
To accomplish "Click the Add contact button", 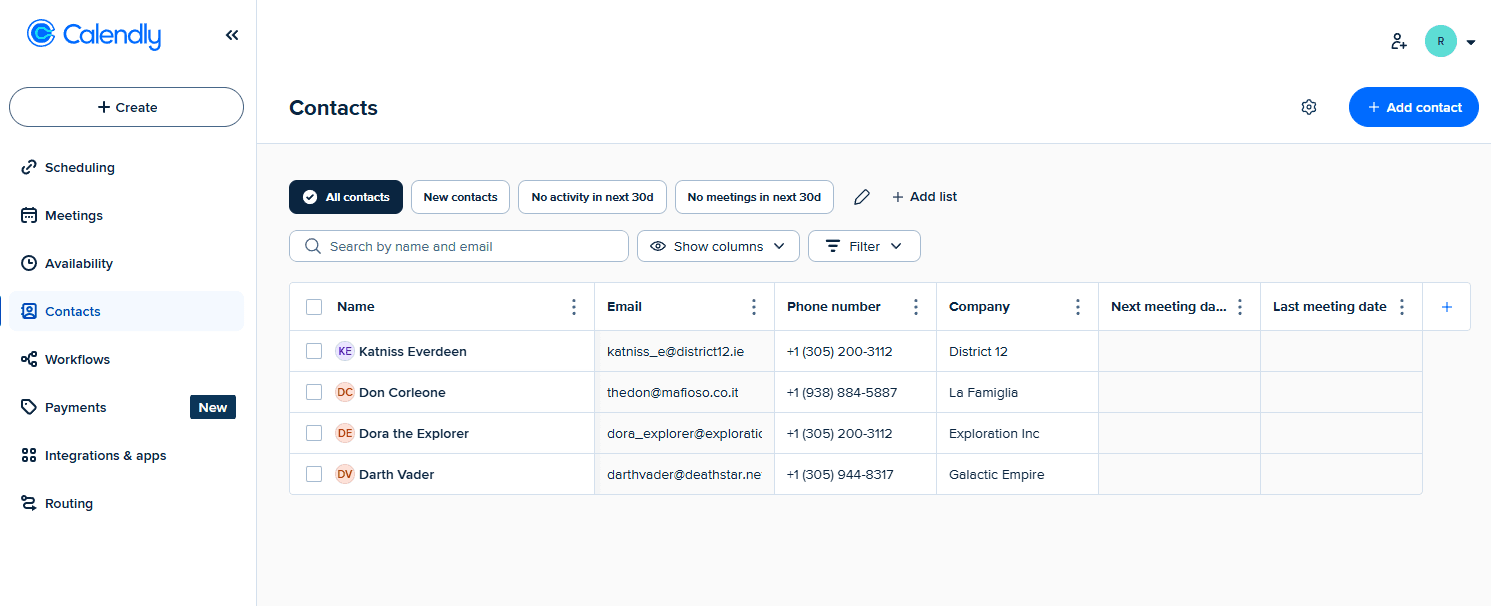I will 1414,107.
